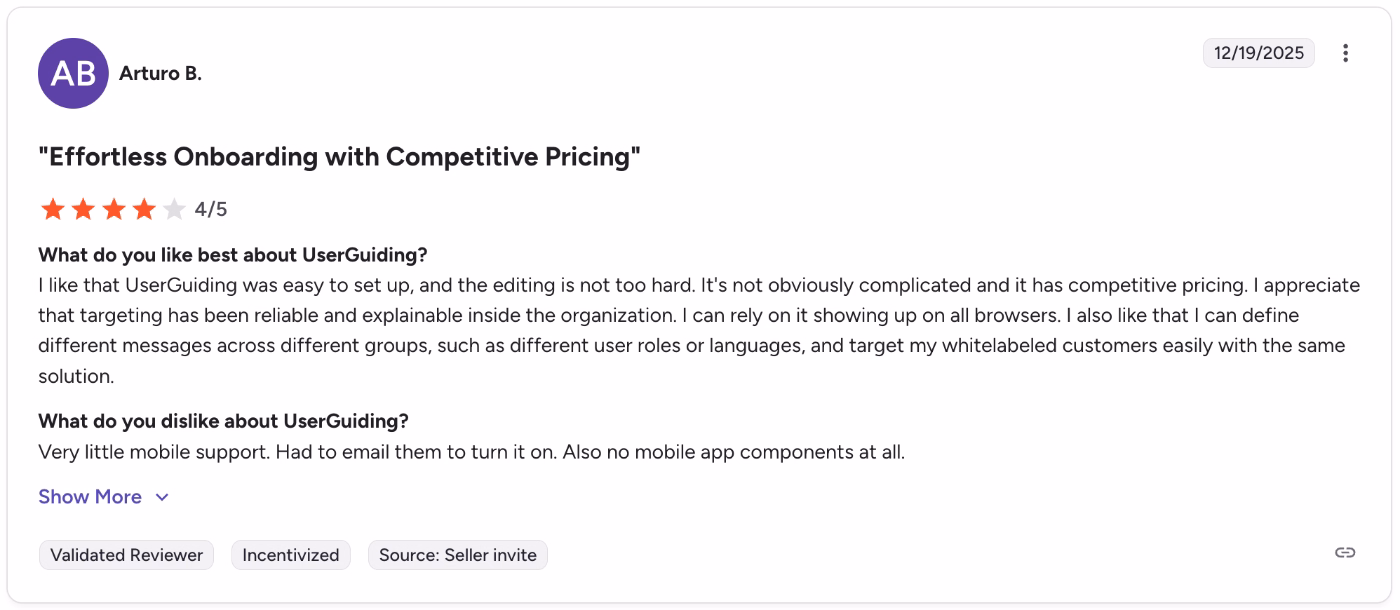Click the 4/5 rating label

coord(211,209)
